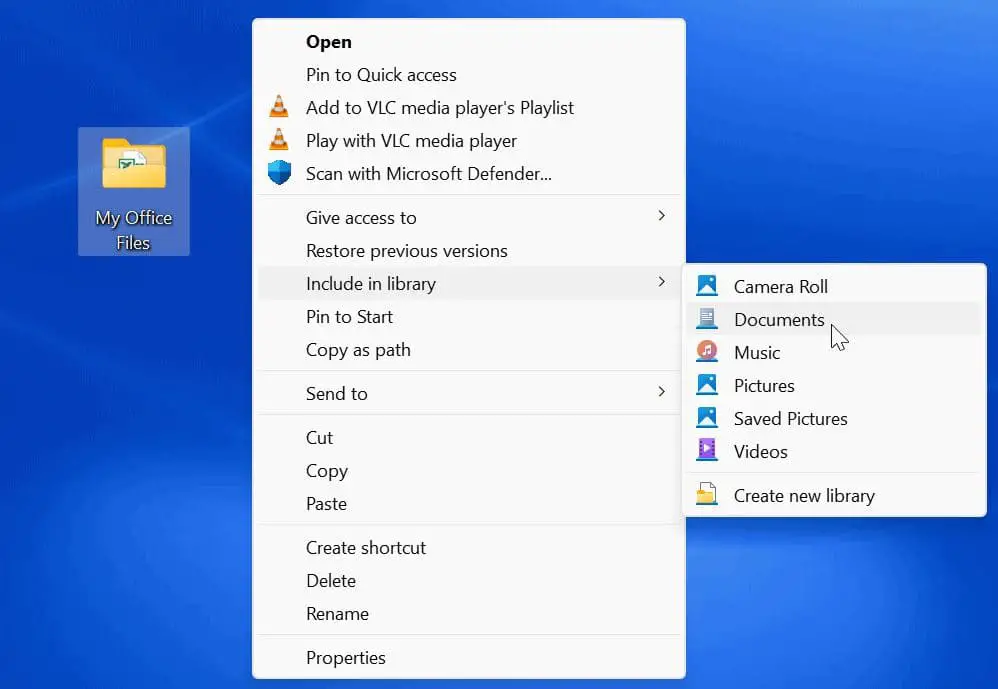Image resolution: width=998 pixels, height=689 pixels.
Task: Choose Add to VLC media player's Playlist
Action: (469, 108)
